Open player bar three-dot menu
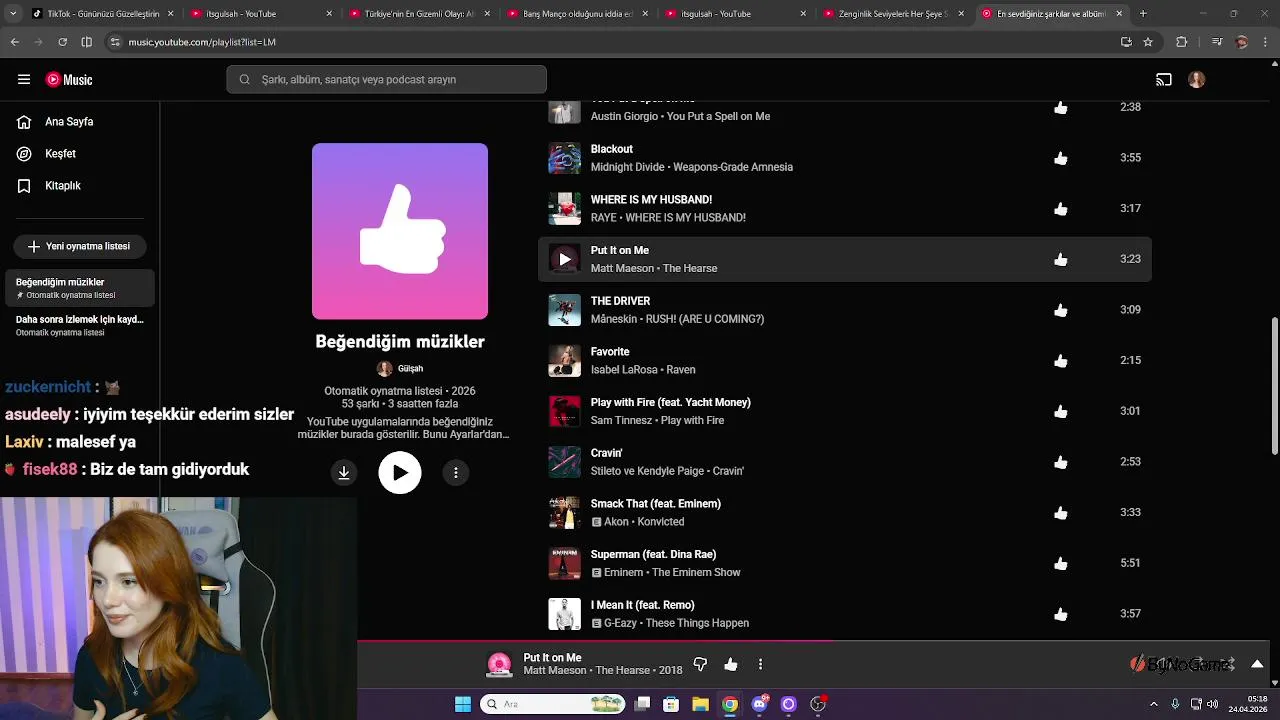The image size is (1280, 720). point(760,664)
